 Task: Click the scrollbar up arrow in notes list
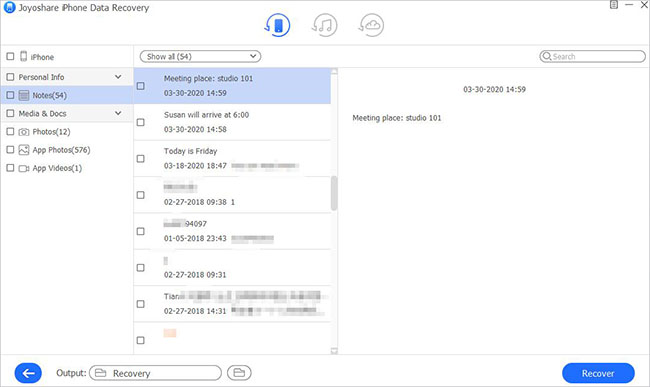point(334,72)
